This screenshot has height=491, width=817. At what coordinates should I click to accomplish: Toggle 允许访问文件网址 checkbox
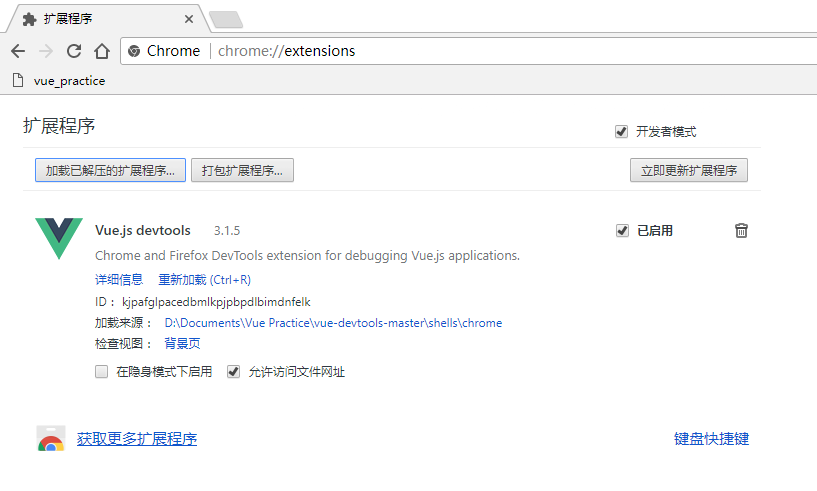coord(233,372)
